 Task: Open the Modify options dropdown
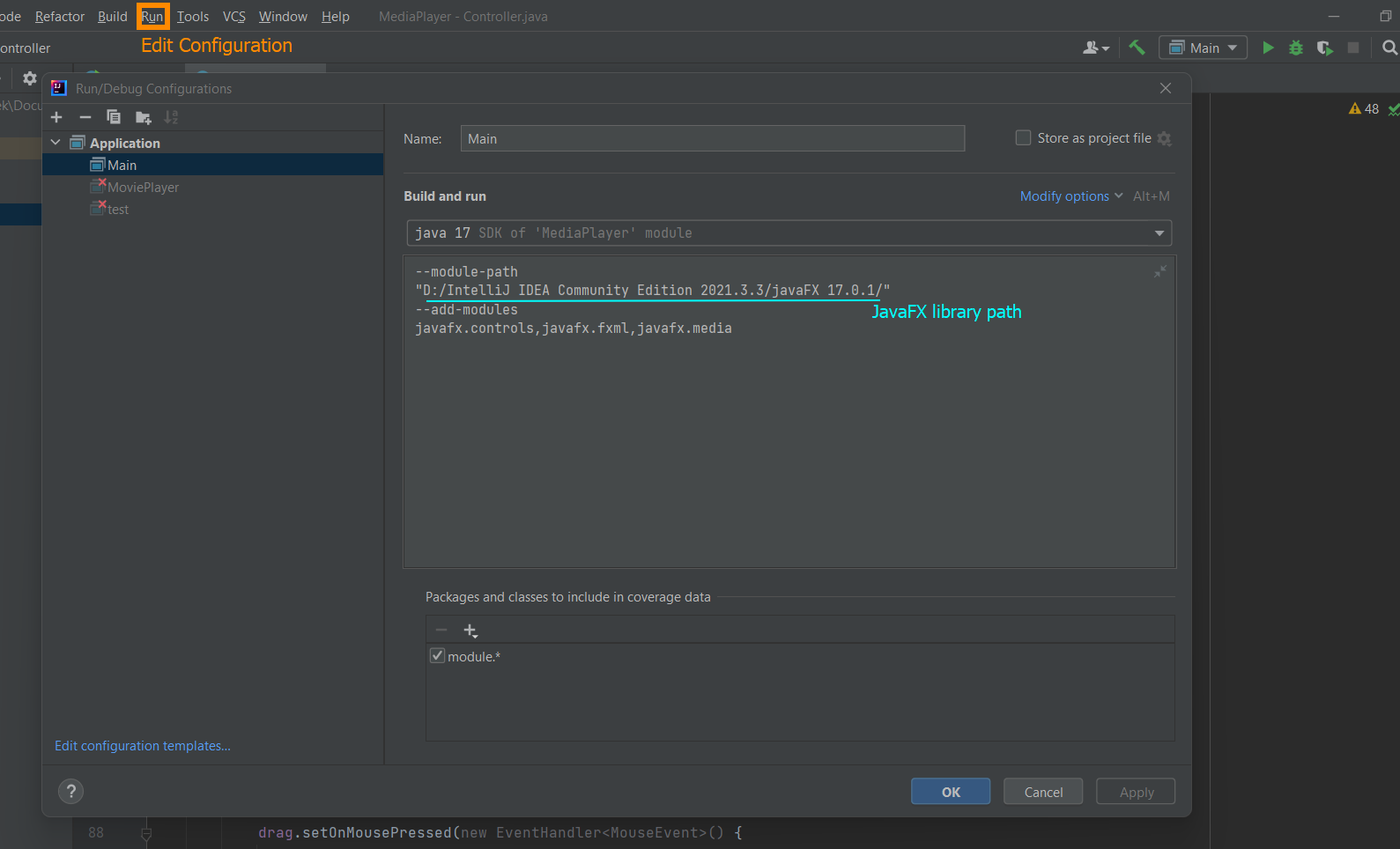[x=1071, y=196]
